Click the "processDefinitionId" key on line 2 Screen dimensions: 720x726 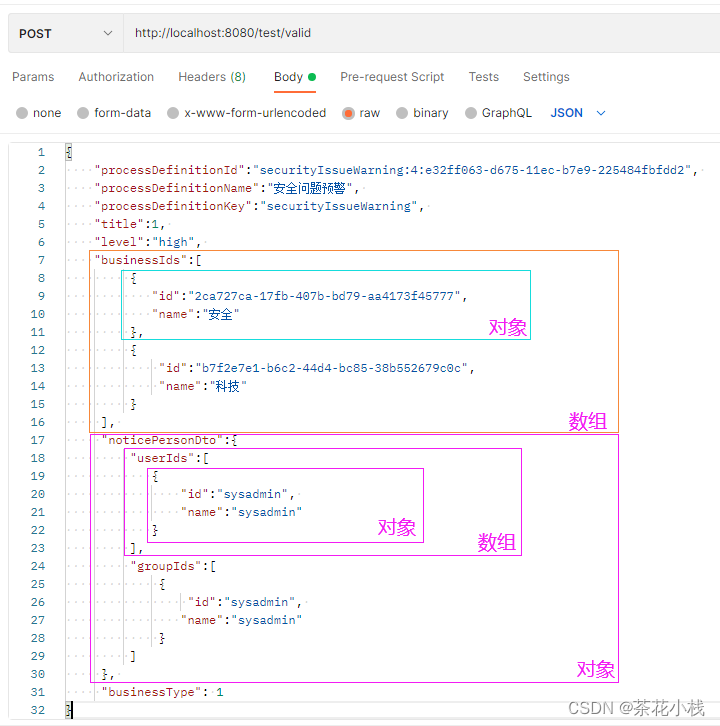169,170
